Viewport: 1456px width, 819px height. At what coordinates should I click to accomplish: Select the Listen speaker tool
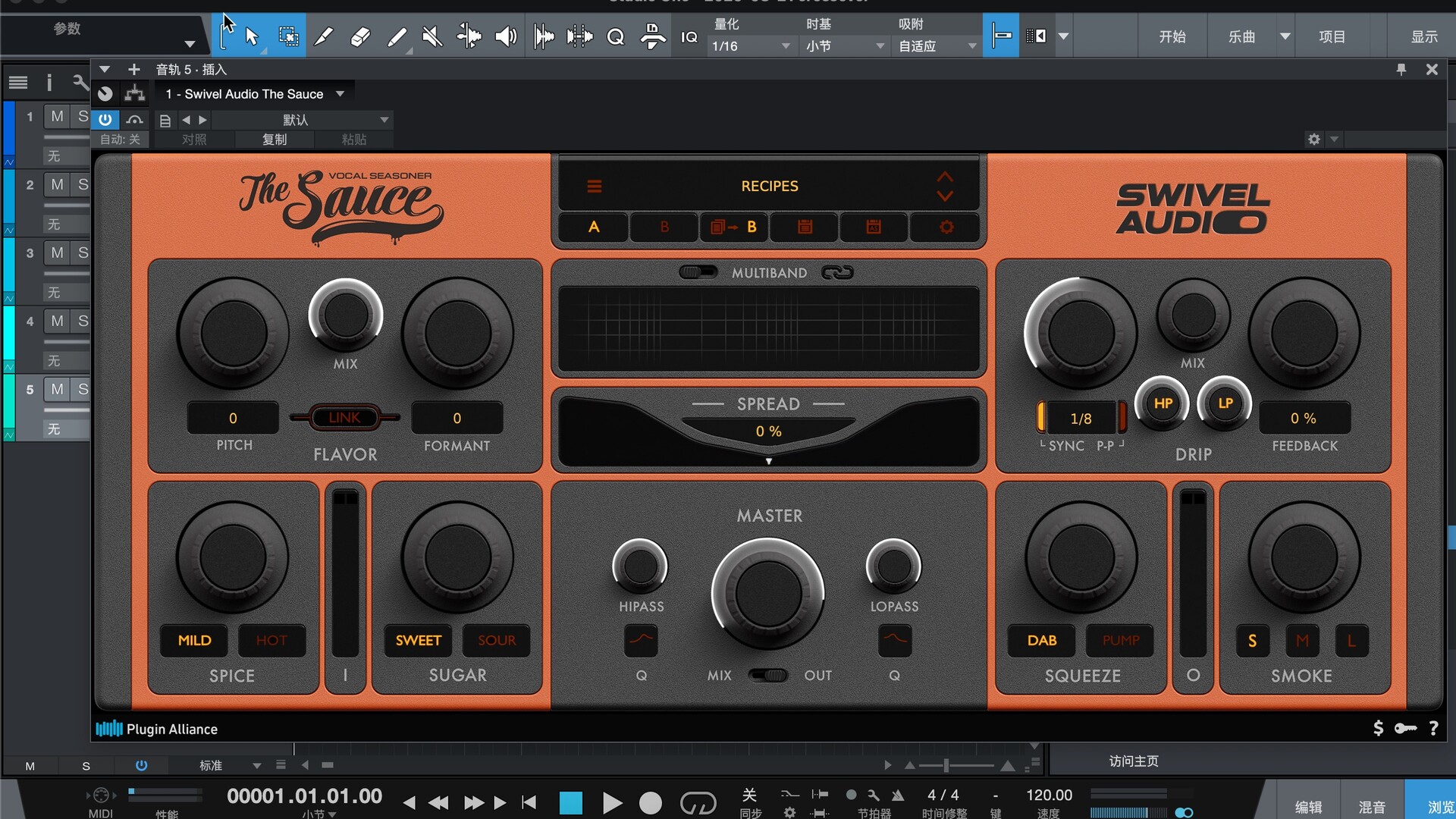[x=506, y=36]
